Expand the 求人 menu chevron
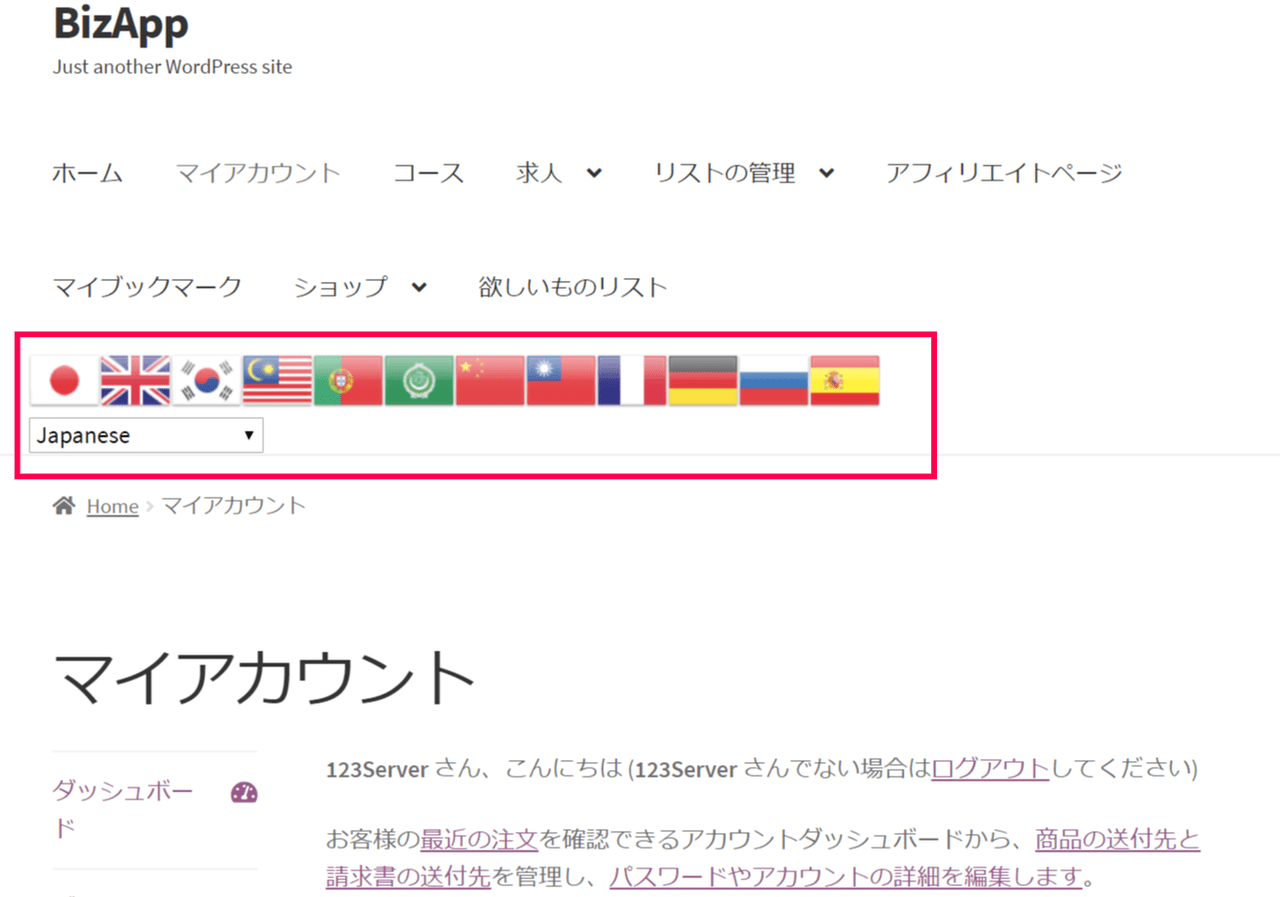 [x=594, y=173]
